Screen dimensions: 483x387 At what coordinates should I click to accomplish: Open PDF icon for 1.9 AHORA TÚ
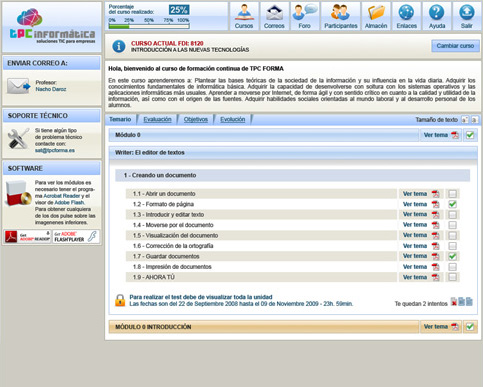435,277
